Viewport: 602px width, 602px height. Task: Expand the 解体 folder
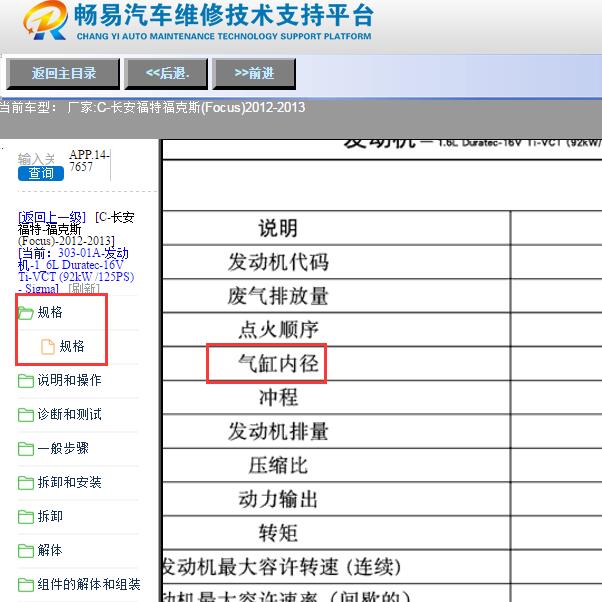tap(50, 550)
